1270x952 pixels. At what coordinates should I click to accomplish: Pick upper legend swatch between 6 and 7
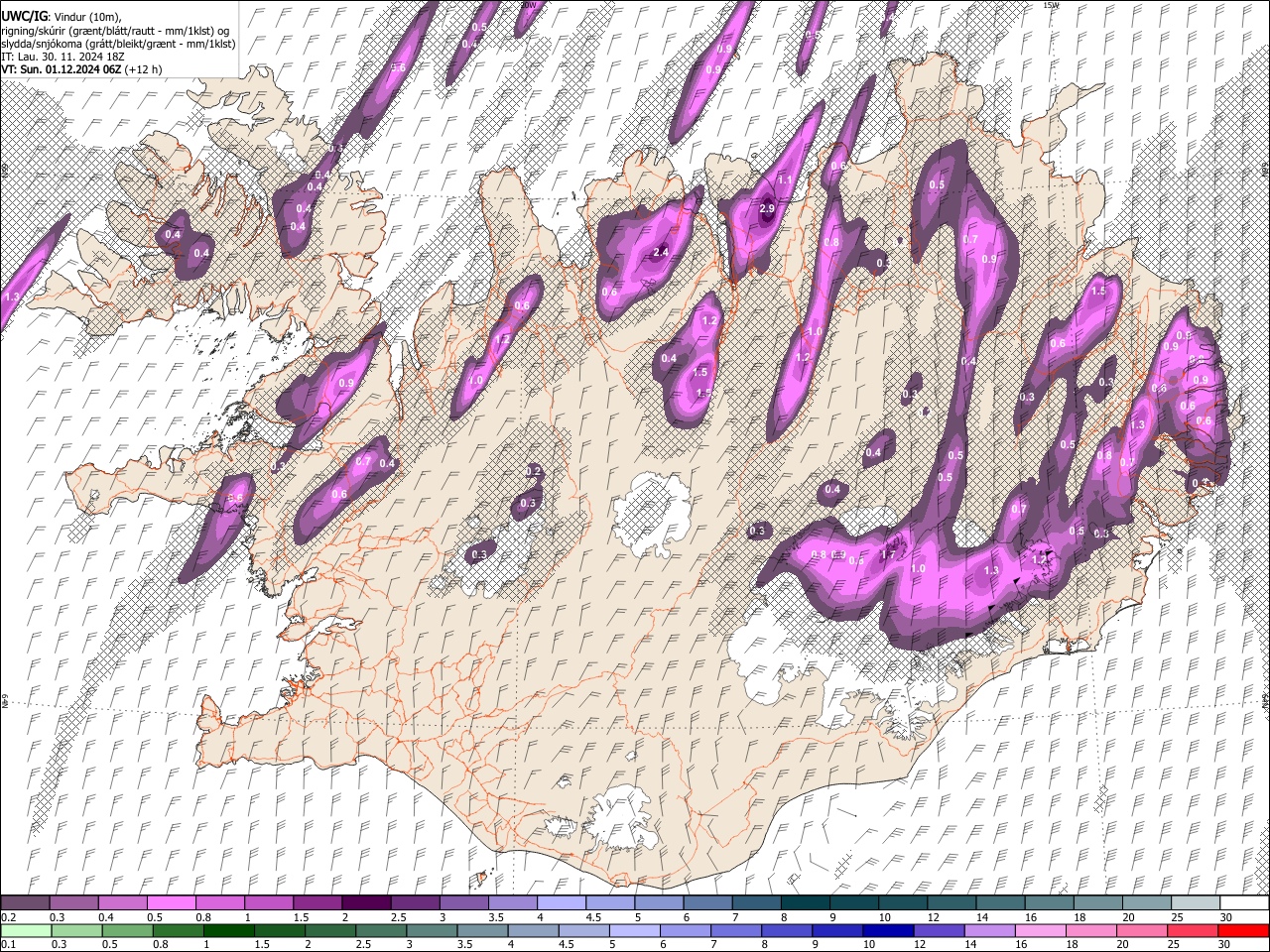click(x=706, y=903)
